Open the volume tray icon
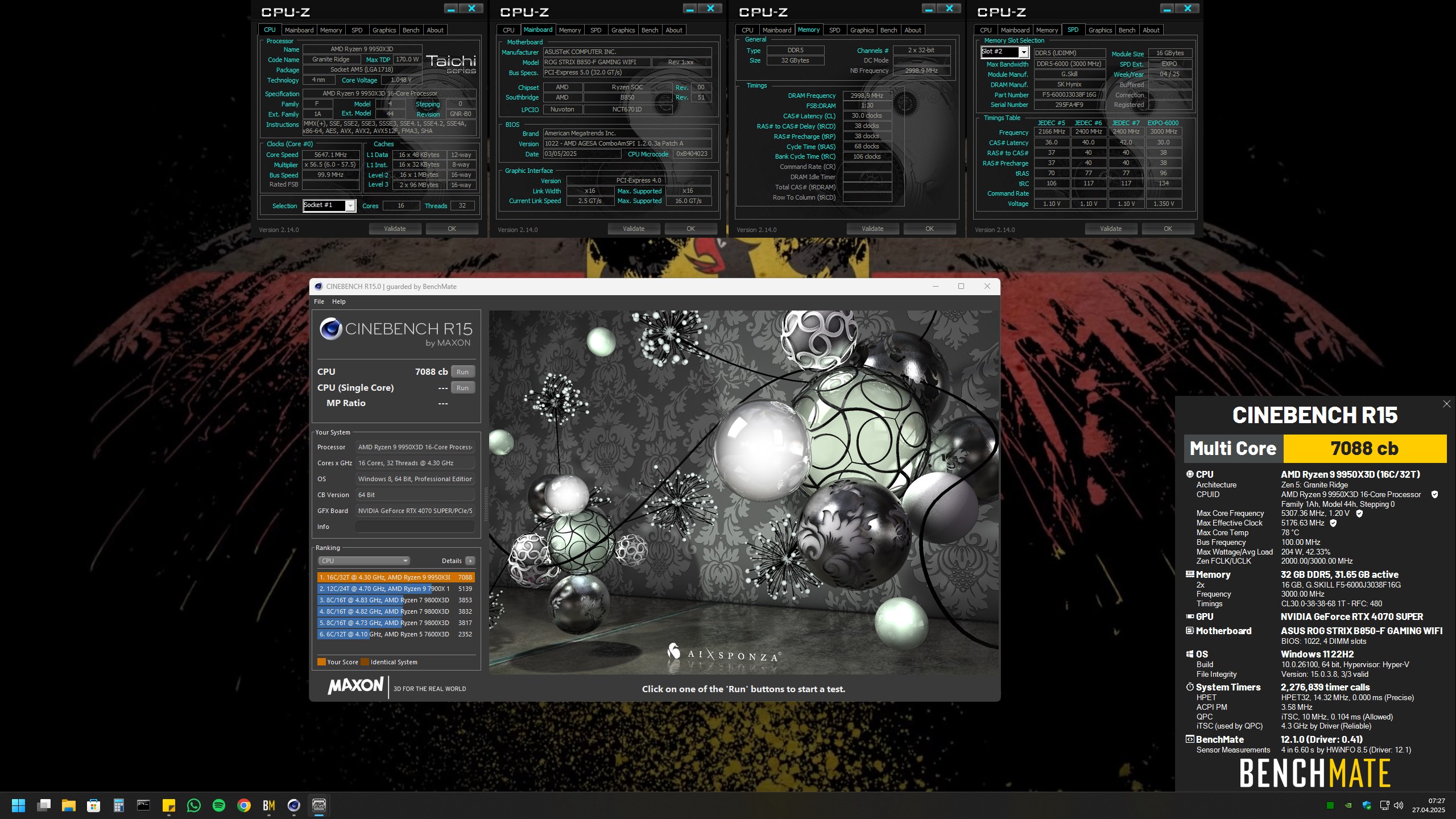The height and width of the screenshot is (819, 1456). click(x=1399, y=805)
